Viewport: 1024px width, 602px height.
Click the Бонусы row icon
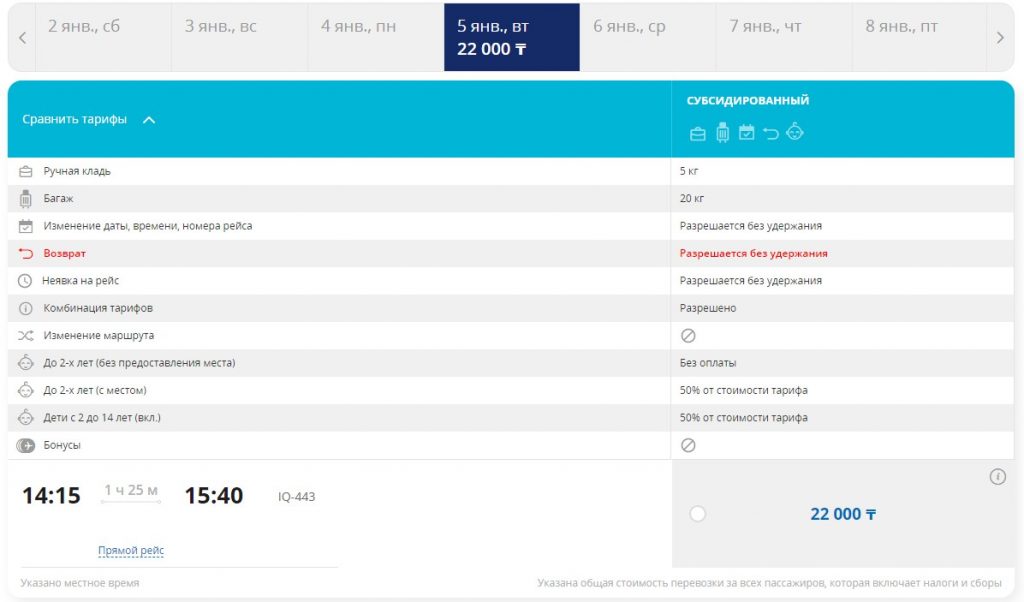[26, 445]
